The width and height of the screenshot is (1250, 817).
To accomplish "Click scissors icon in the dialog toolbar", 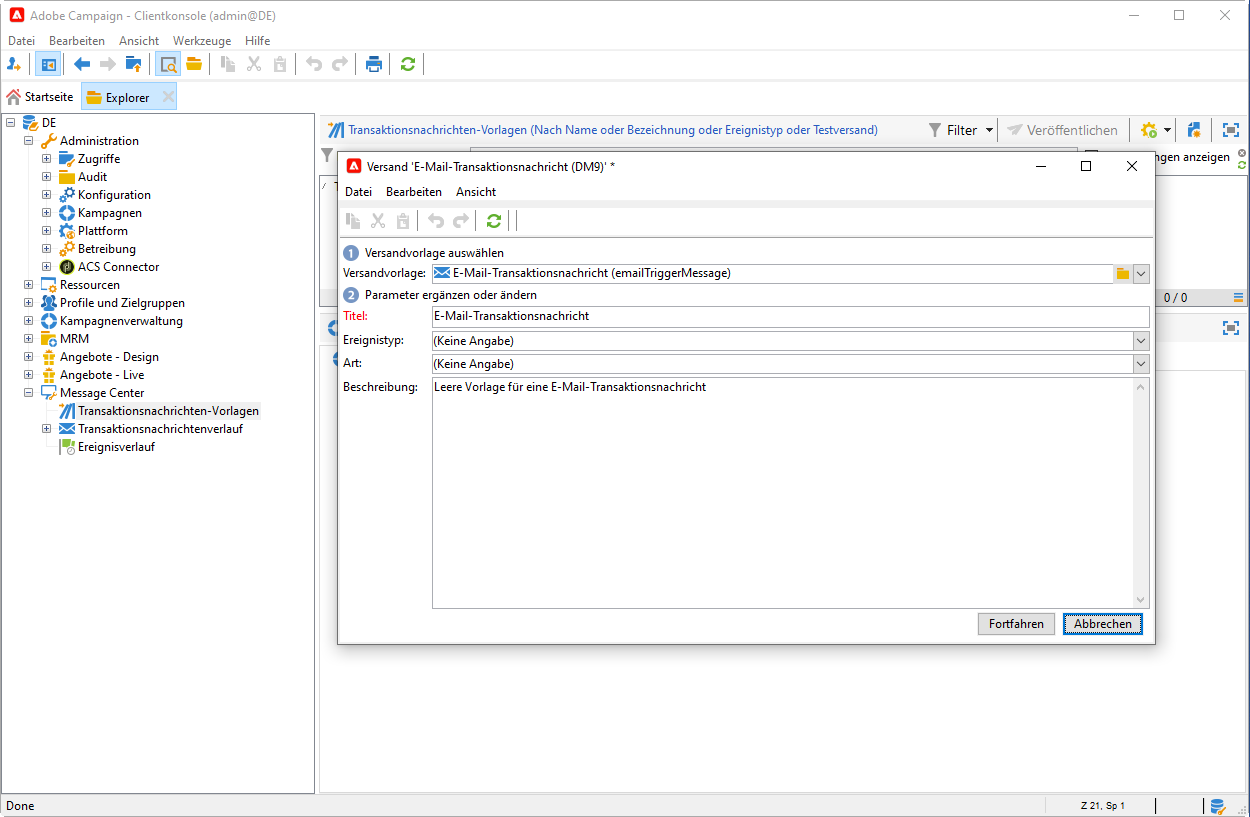I will 378,221.
